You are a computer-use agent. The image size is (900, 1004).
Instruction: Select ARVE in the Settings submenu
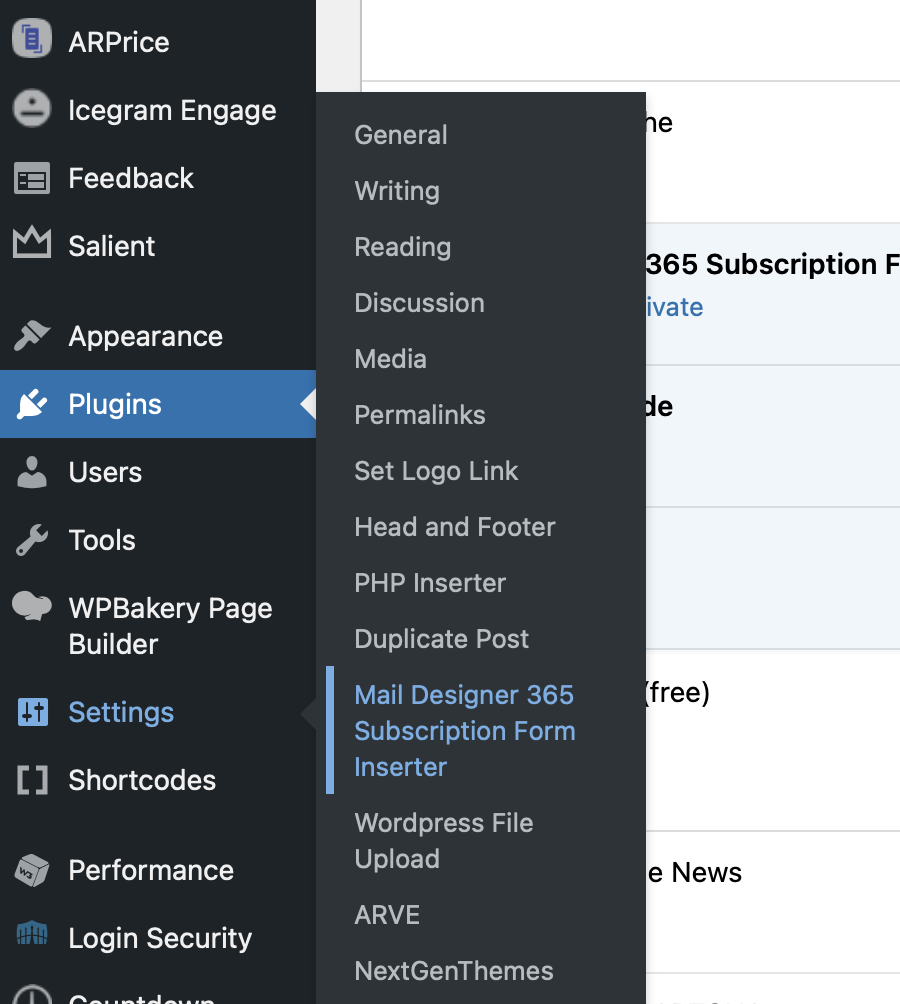click(387, 915)
